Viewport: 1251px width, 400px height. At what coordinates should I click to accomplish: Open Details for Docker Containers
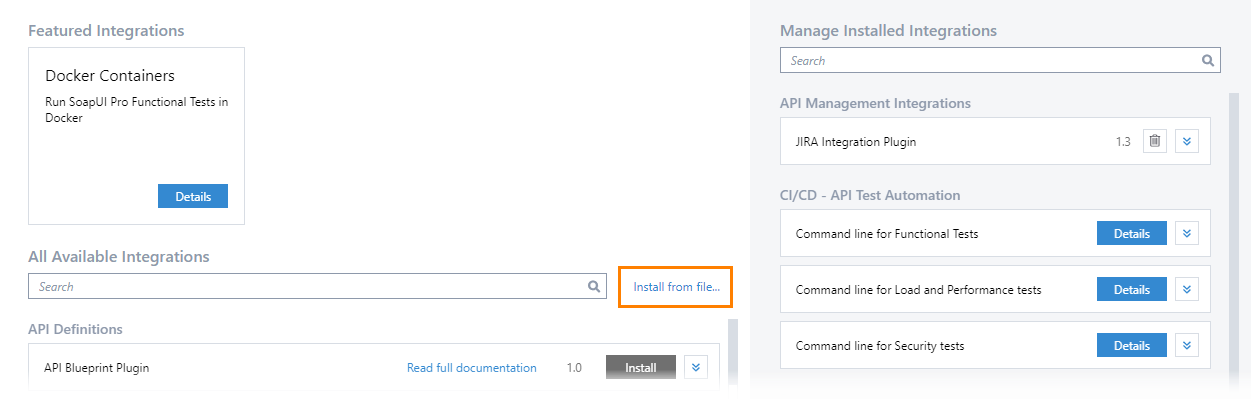193,196
